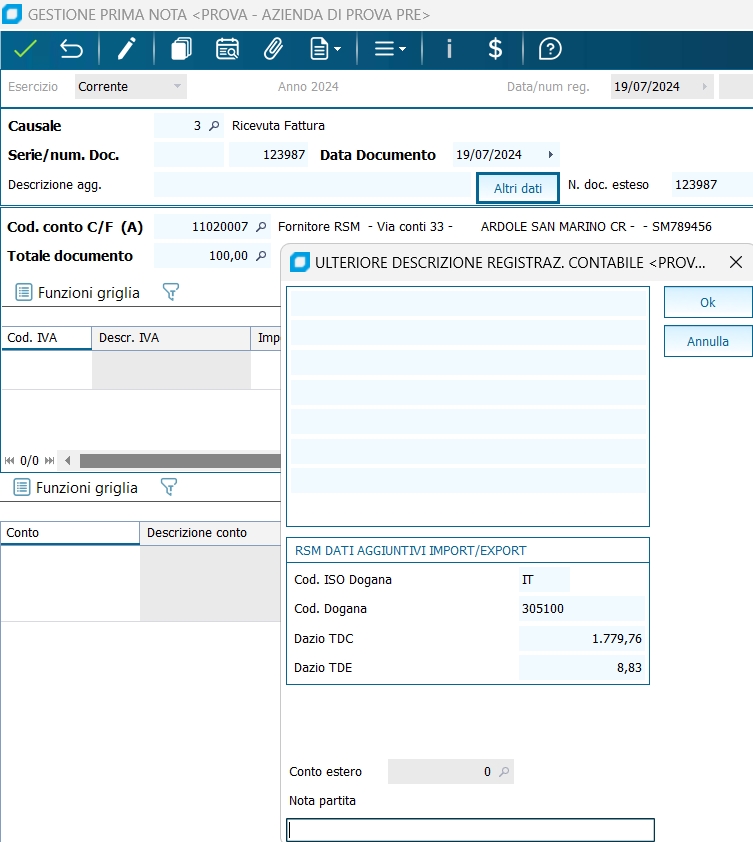Click the info 'i' toolbar icon
Viewport: 753px width, 842px height.
449,48
